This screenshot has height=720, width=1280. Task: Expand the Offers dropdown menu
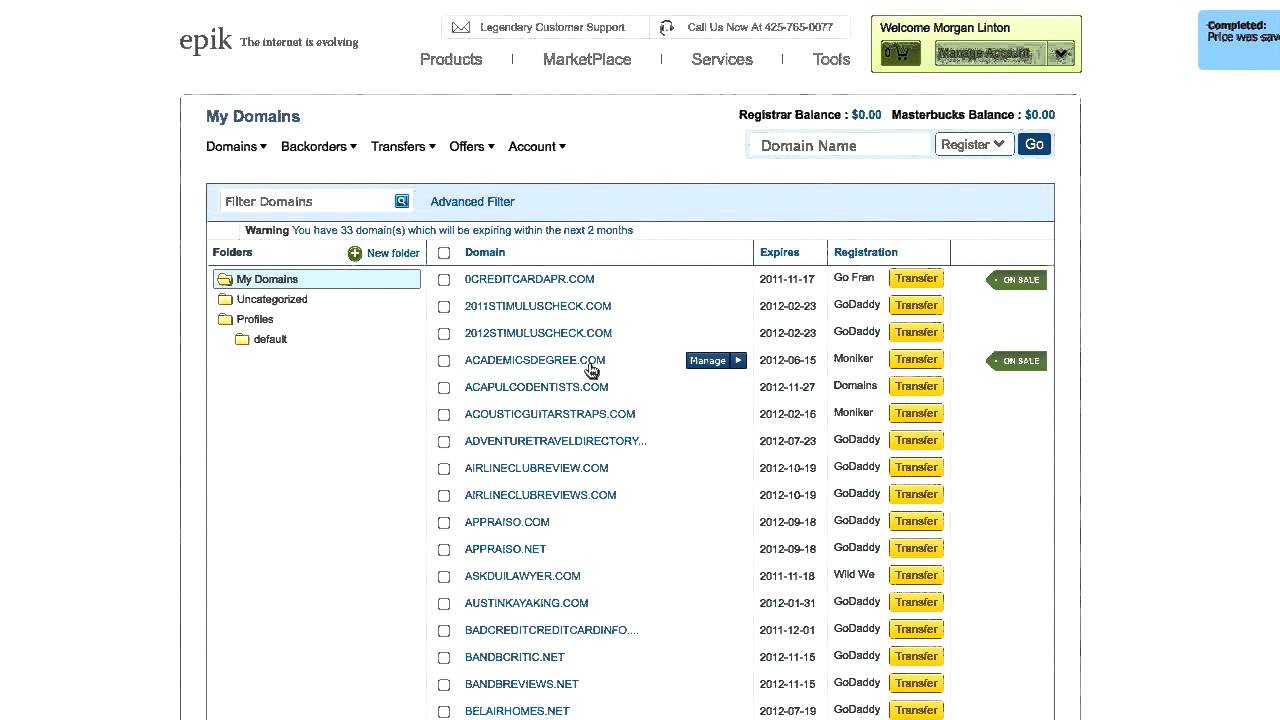[x=472, y=146]
